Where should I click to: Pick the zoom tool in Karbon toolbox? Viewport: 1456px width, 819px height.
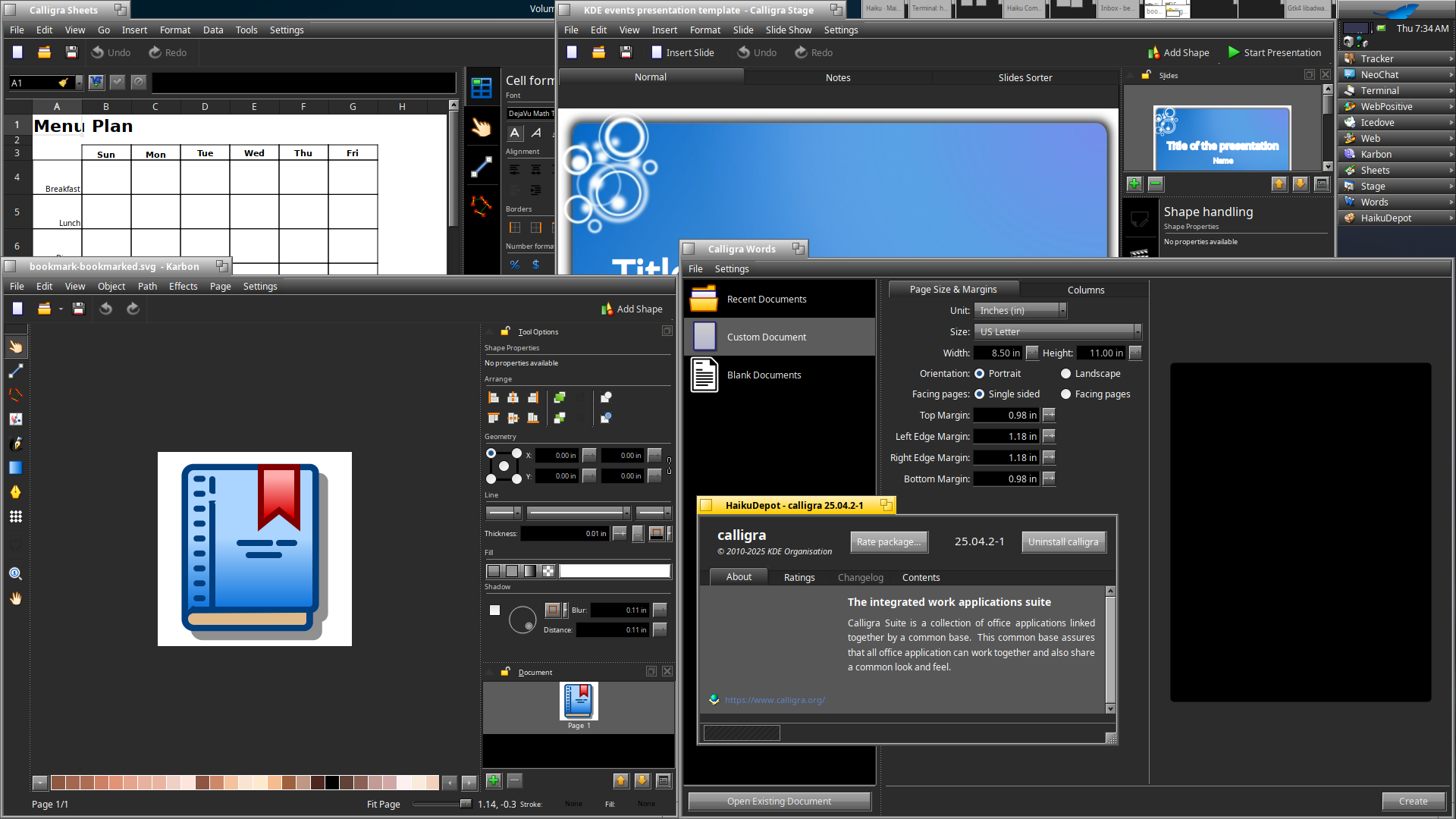(x=16, y=574)
